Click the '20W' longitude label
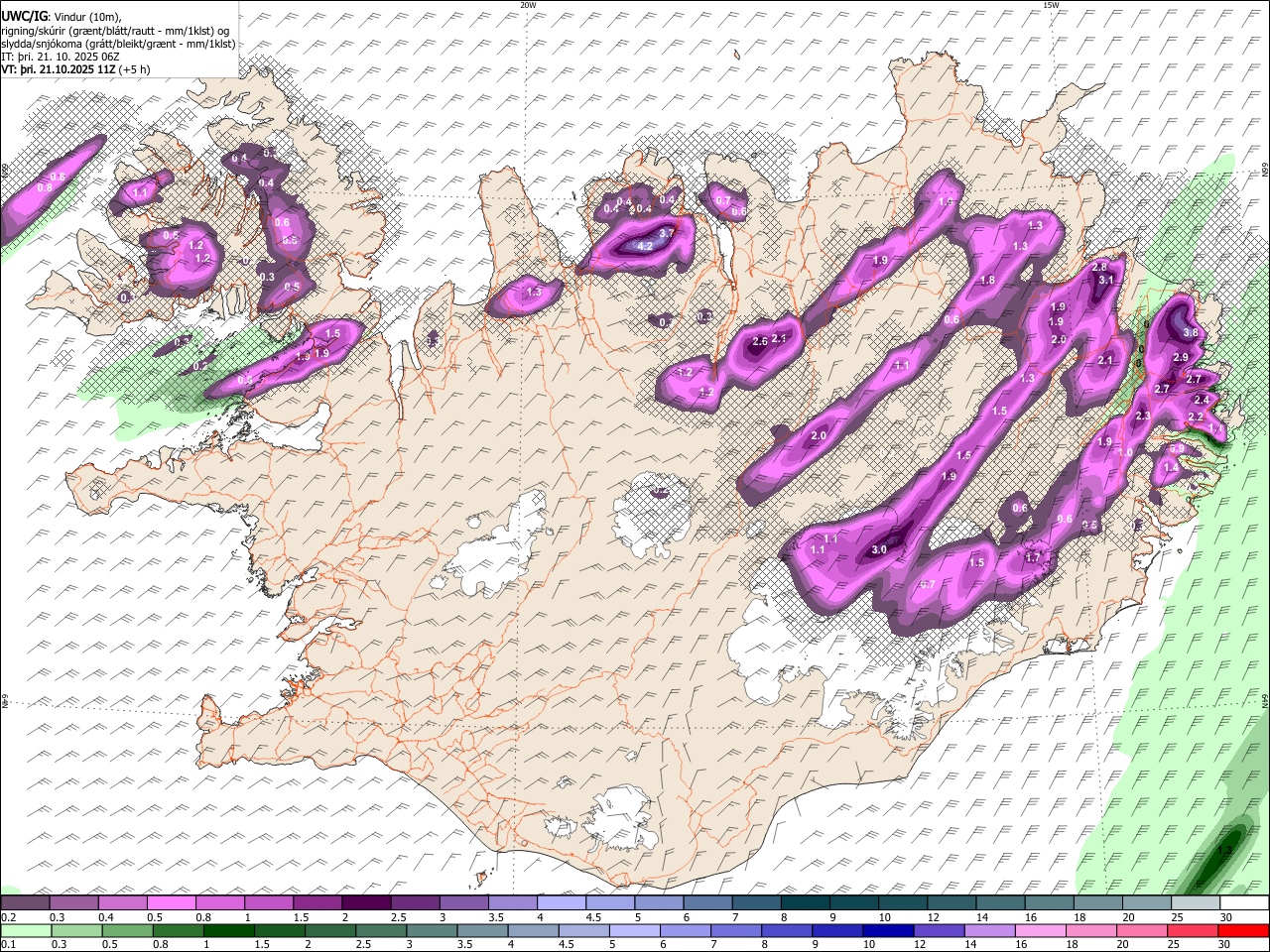The width and height of the screenshot is (1270, 952). [528, 5]
